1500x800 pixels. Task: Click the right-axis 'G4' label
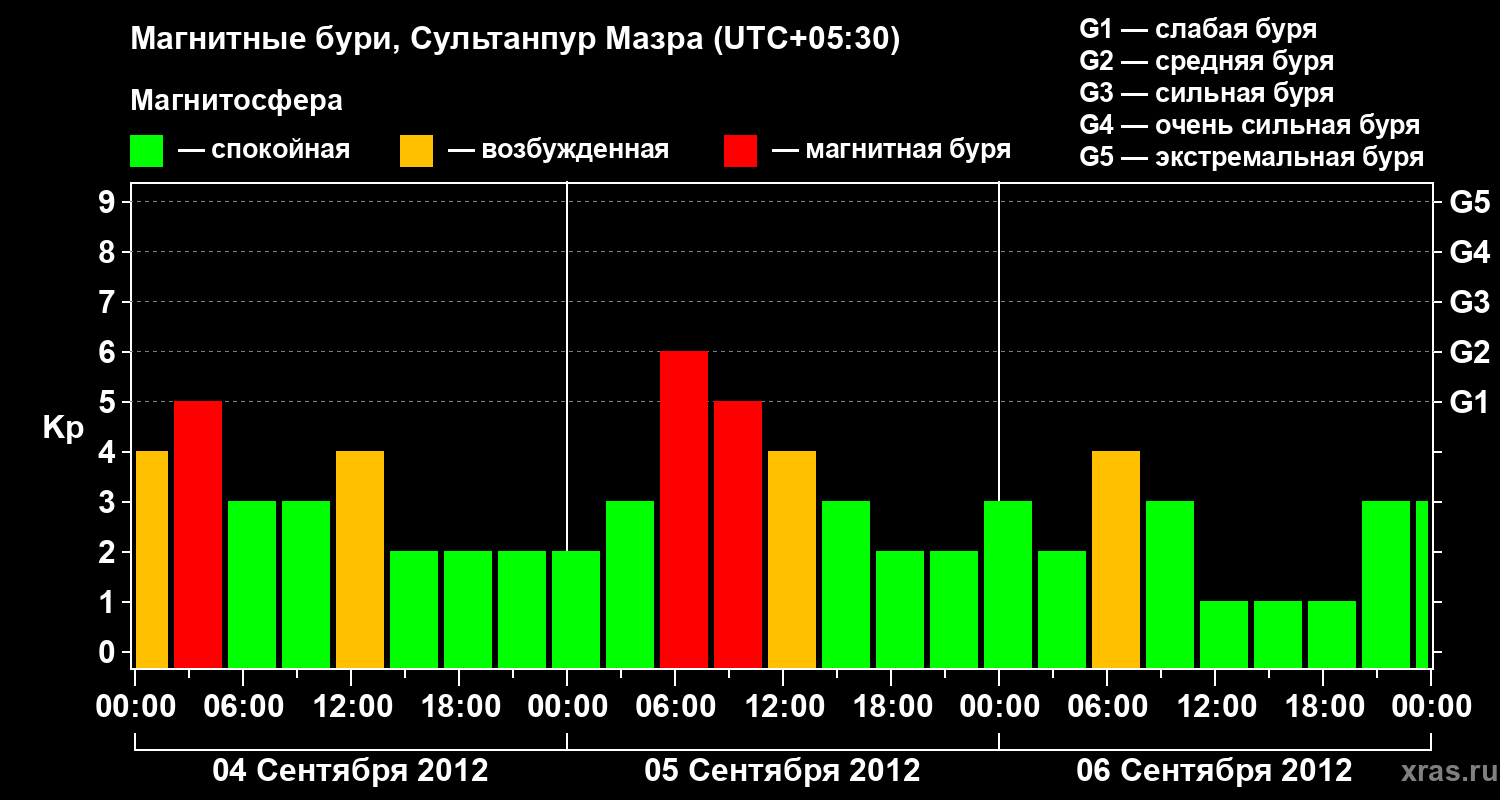(1470, 253)
